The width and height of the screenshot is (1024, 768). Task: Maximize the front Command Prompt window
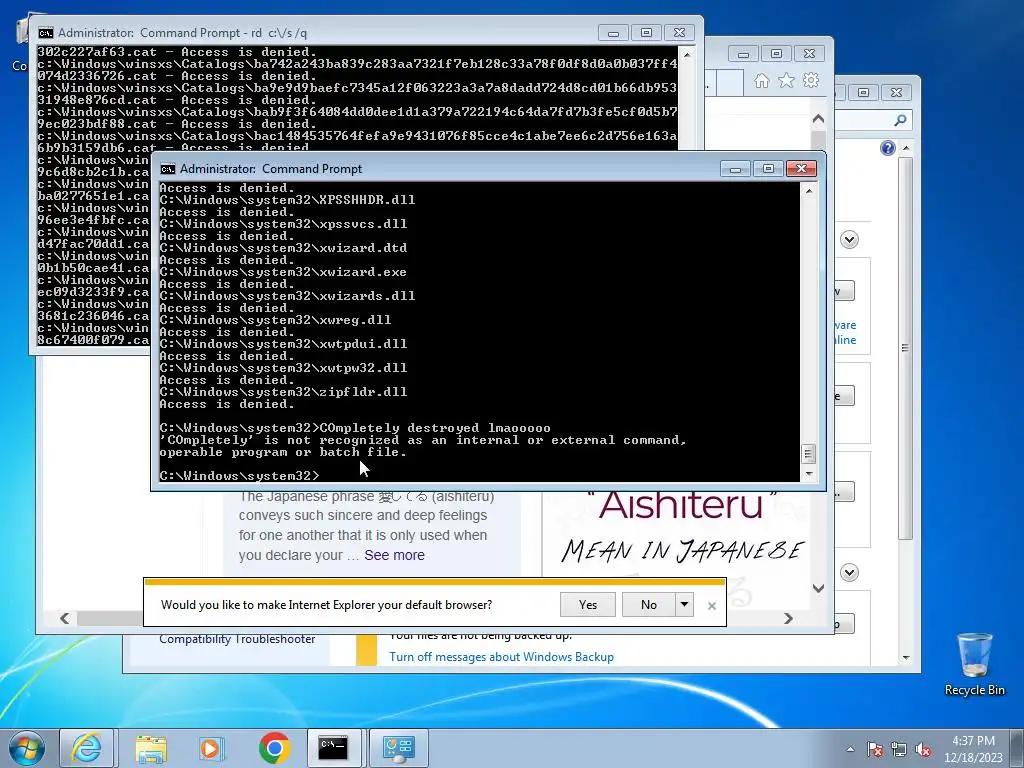click(x=768, y=169)
